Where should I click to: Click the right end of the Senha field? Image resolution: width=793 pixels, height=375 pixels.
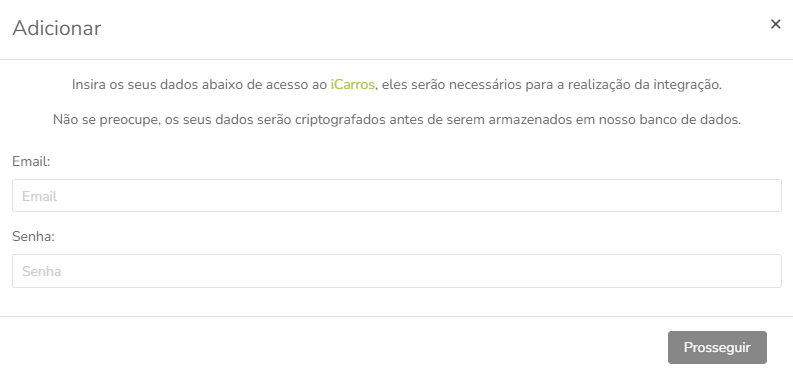759,271
